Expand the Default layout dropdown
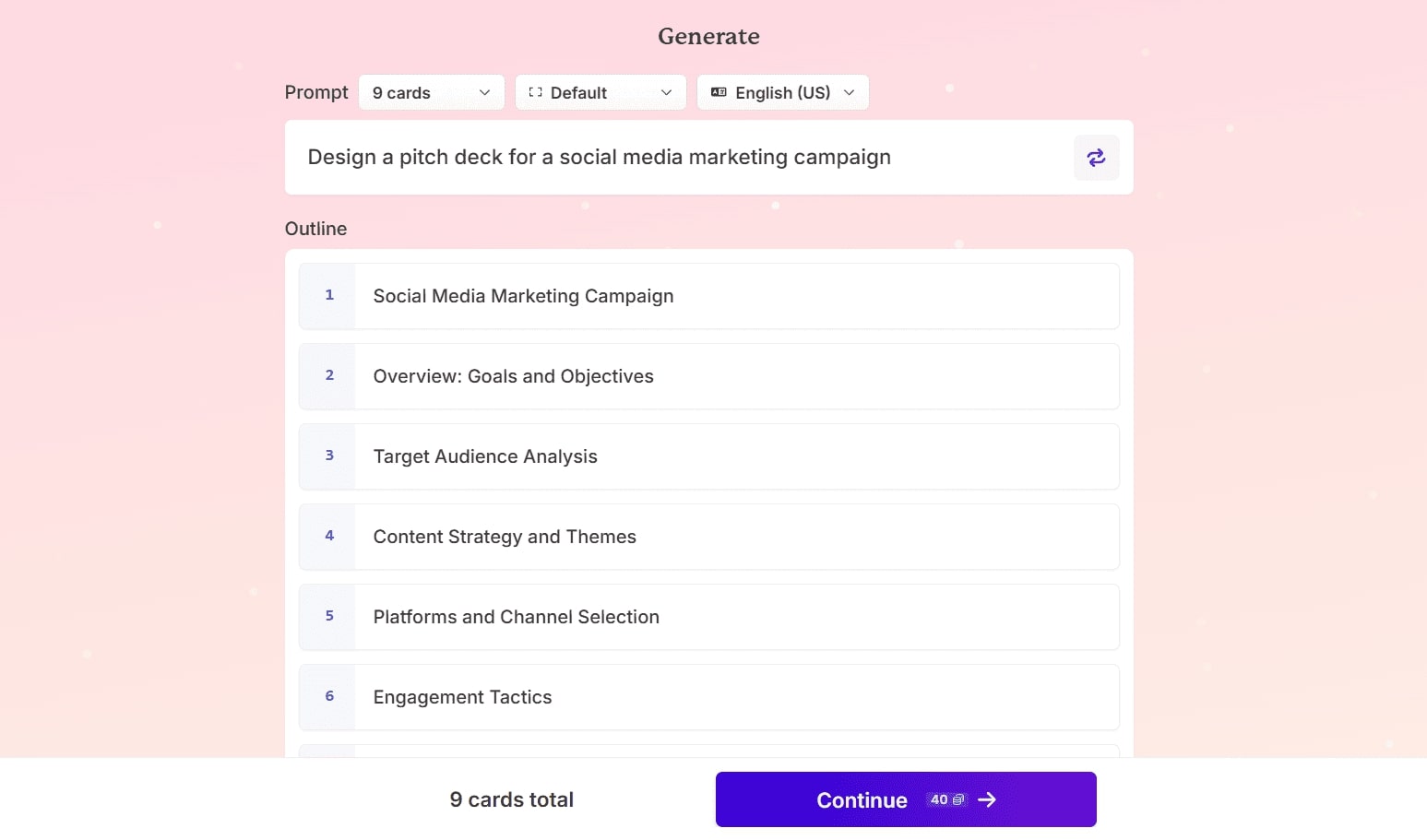This screenshot has height=840, width=1427. point(600,92)
